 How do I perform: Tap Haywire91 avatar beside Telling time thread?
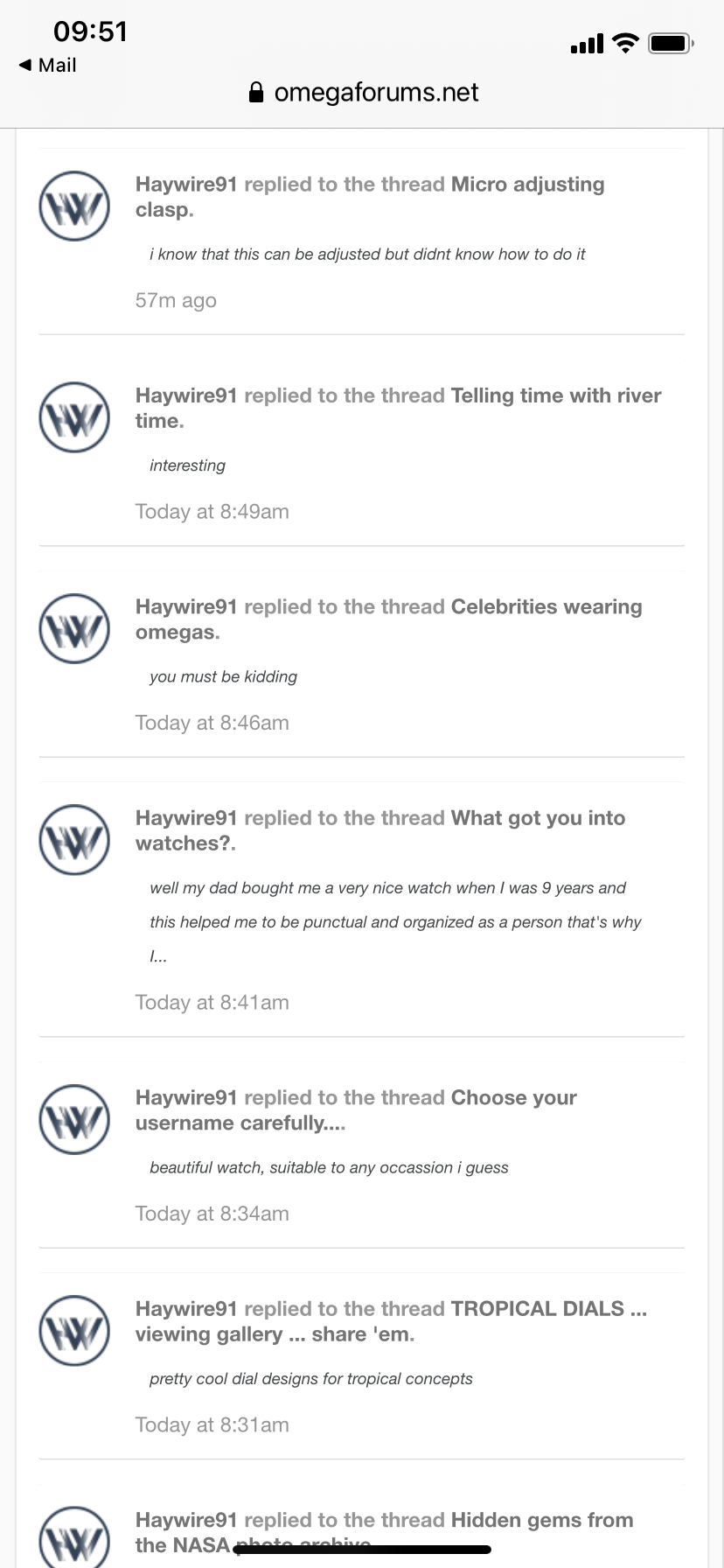click(x=74, y=417)
